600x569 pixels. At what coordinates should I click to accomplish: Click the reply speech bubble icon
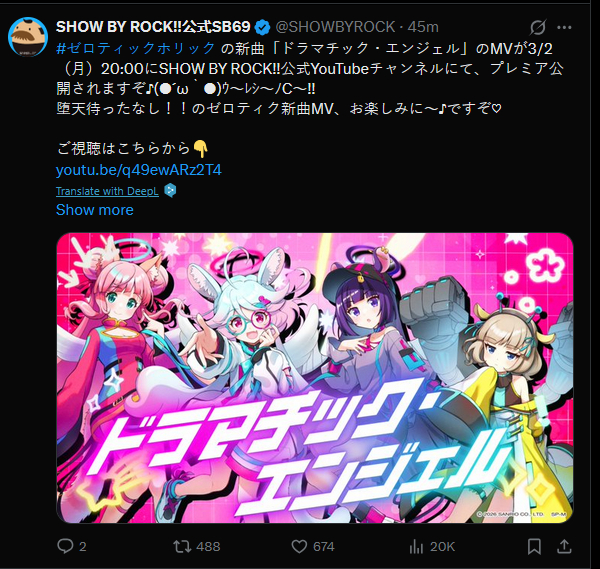click(65, 546)
